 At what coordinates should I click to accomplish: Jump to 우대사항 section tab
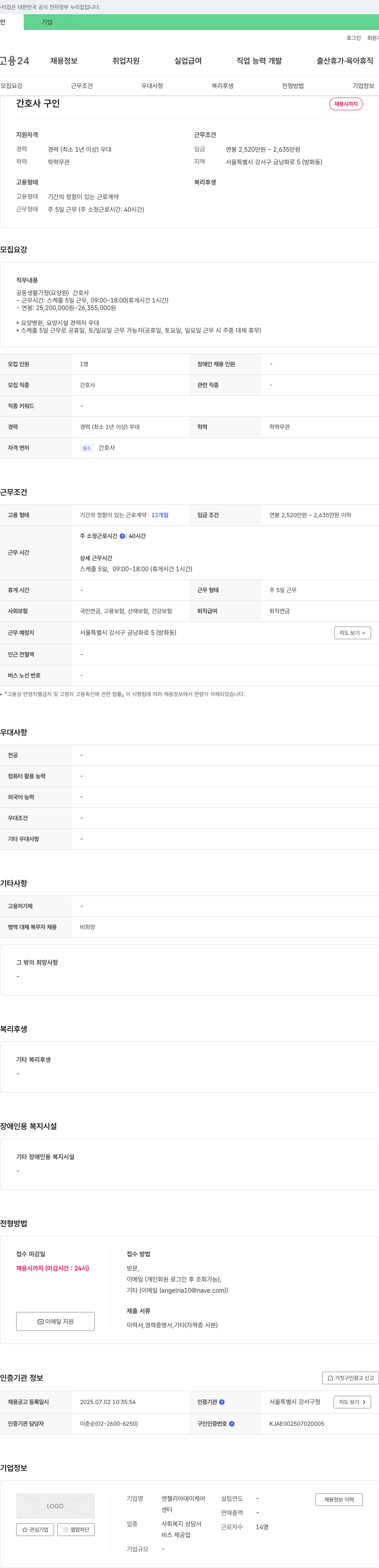(x=152, y=86)
